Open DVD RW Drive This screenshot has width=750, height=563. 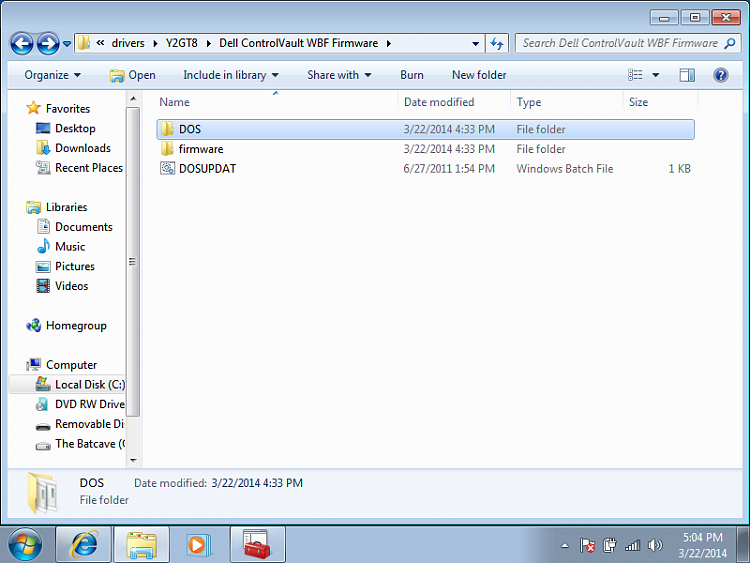click(90, 404)
